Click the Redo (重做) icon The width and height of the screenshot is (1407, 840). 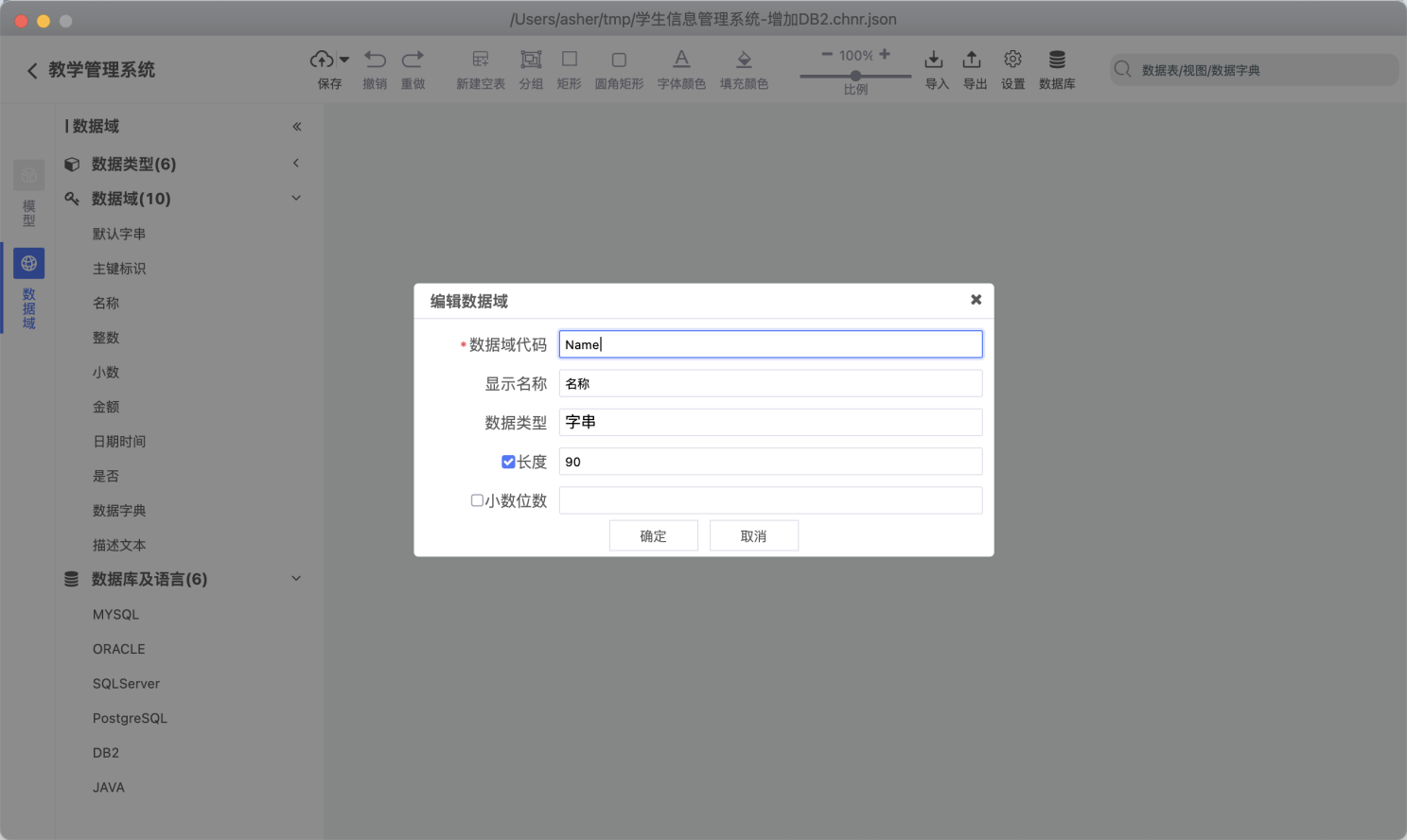click(x=413, y=60)
